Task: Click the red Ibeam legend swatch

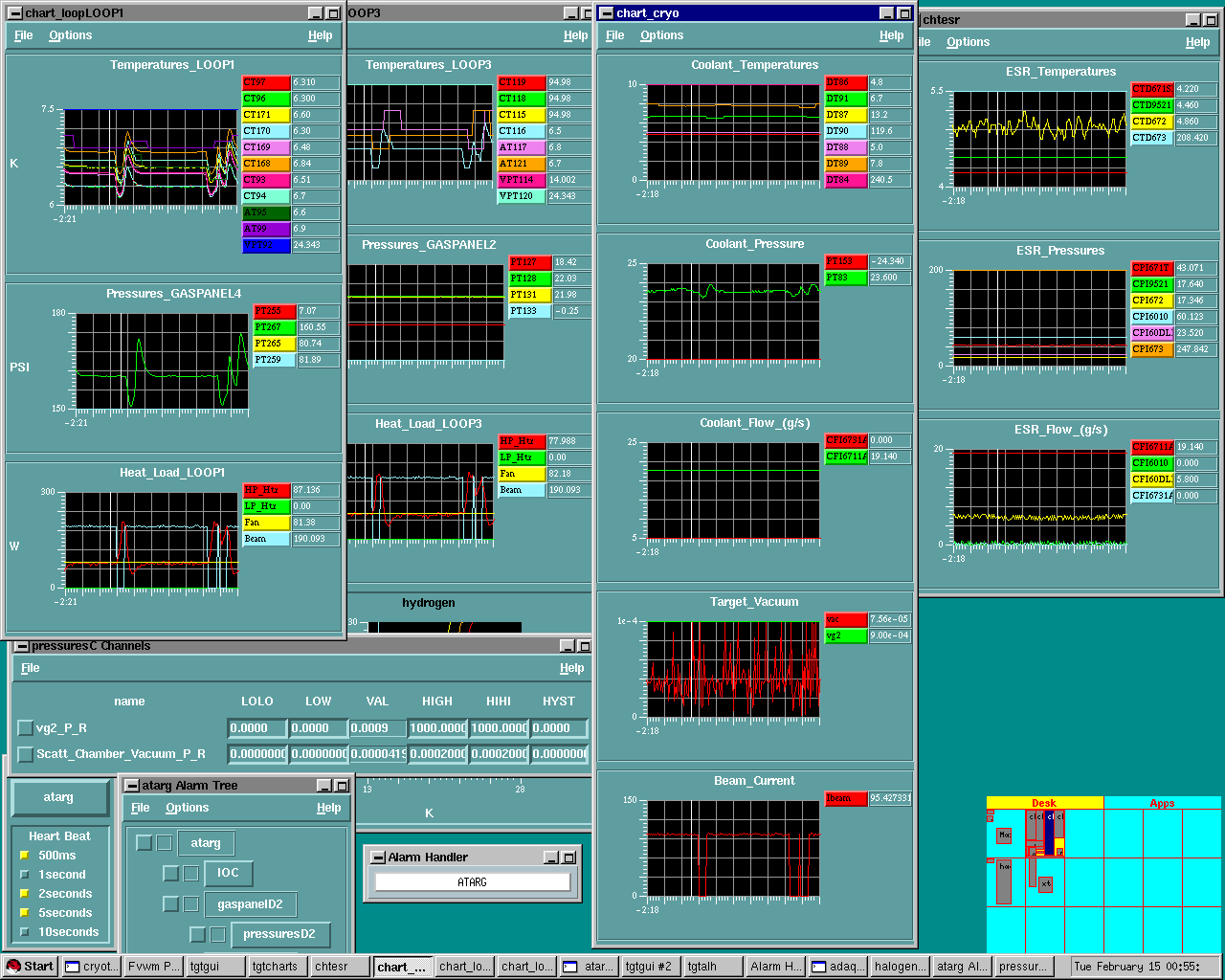Action: 845,798
